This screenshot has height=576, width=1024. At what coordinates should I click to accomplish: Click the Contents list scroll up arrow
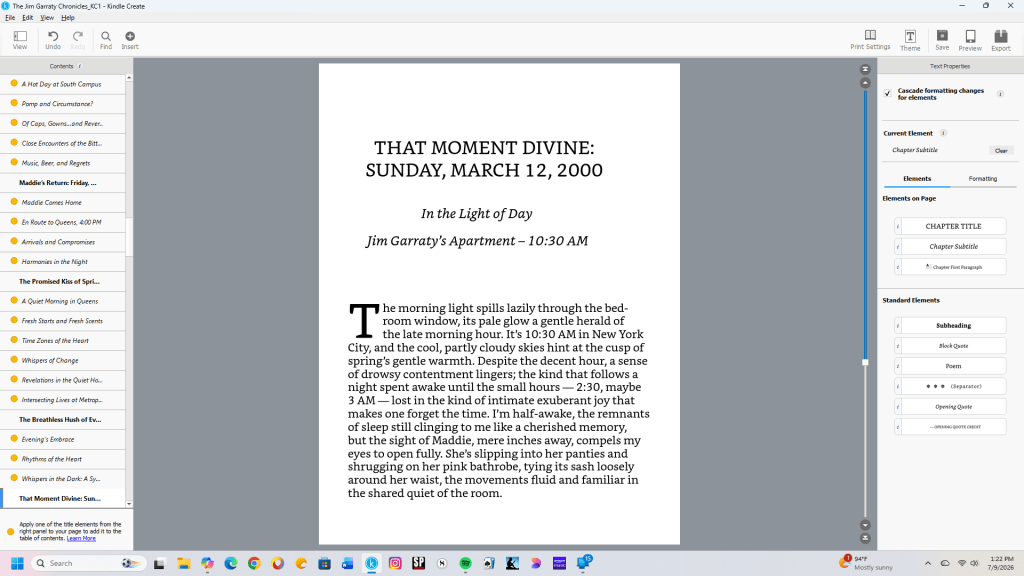tap(129, 78)
